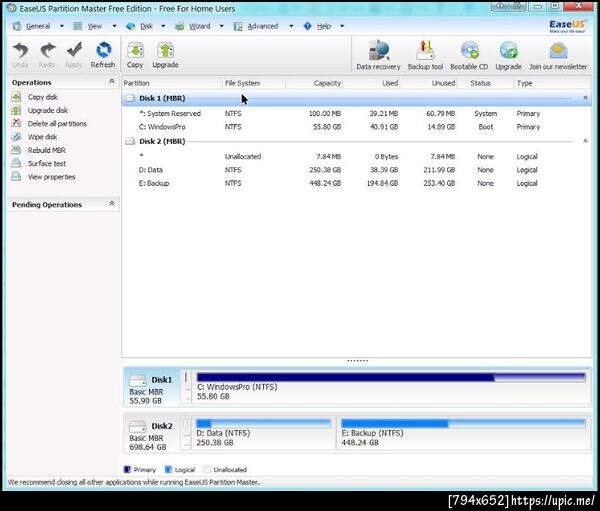
Task: Select the Unallocated 7.84 MB row
Action: point(357,157)
